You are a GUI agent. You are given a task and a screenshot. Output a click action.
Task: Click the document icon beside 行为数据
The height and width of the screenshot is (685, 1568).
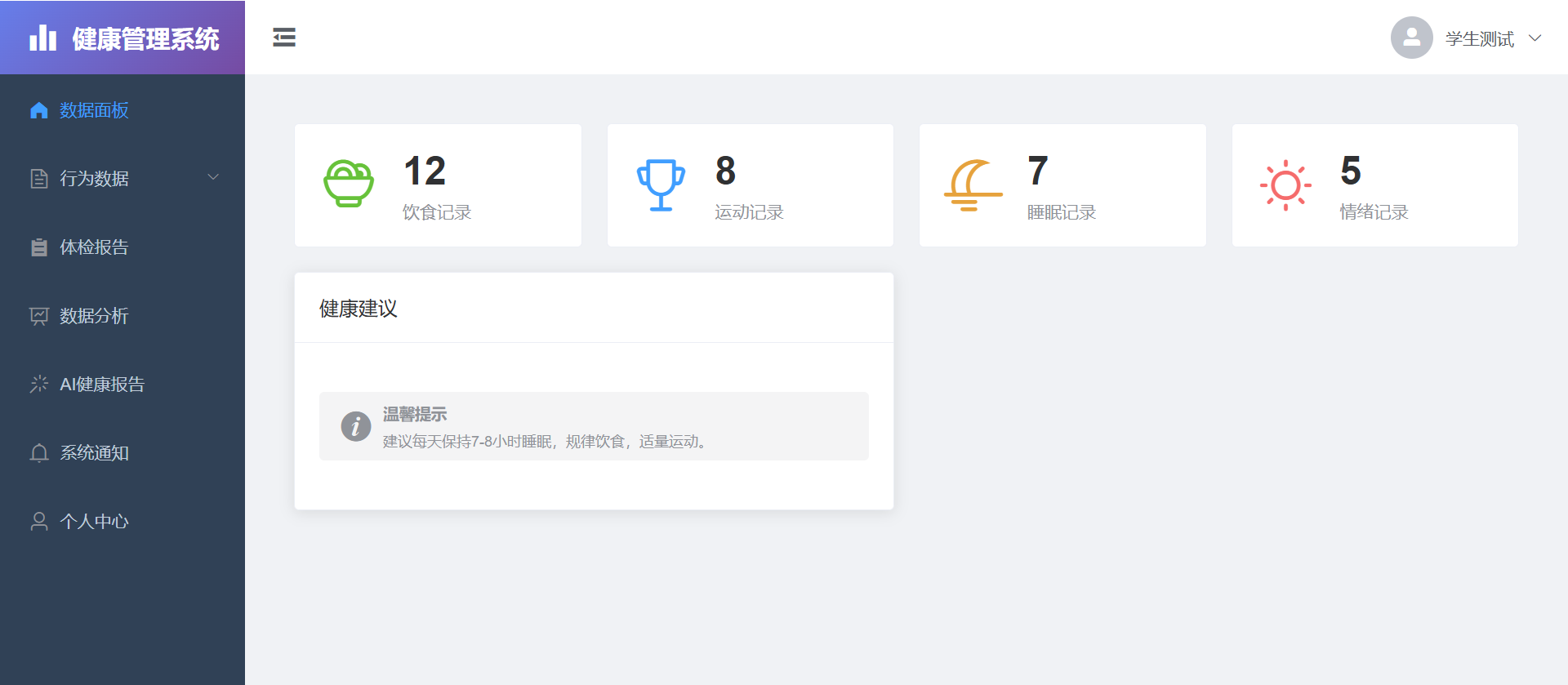click(39, 179)
